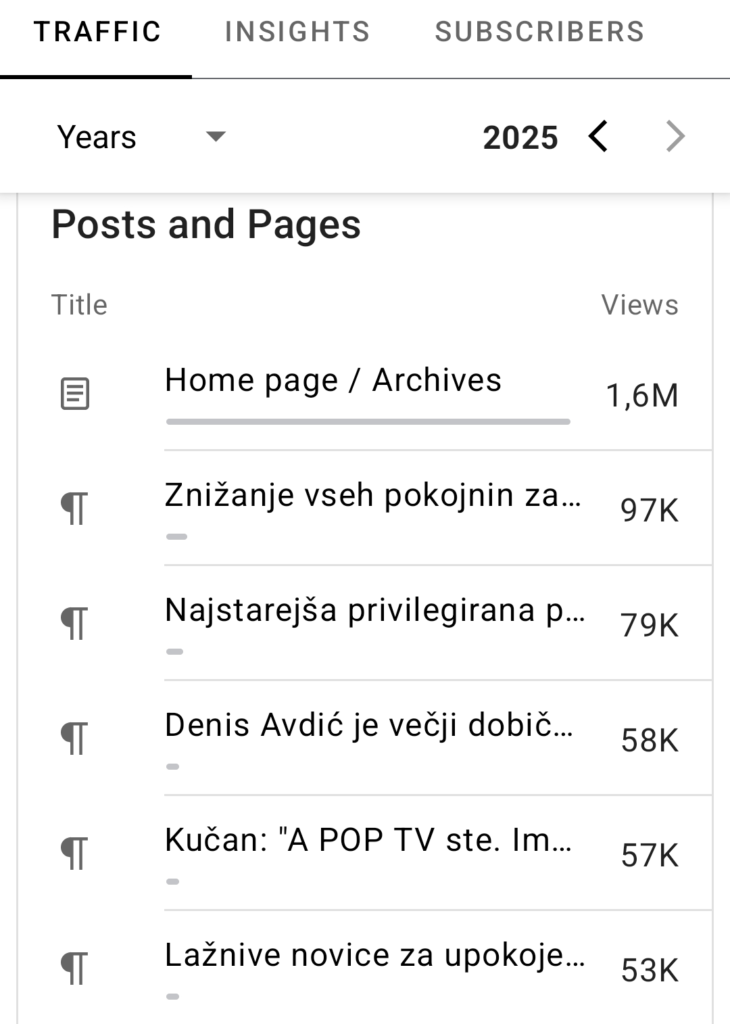
Task: Go to next year with right chevron
Action: click(x=676, y=136)
